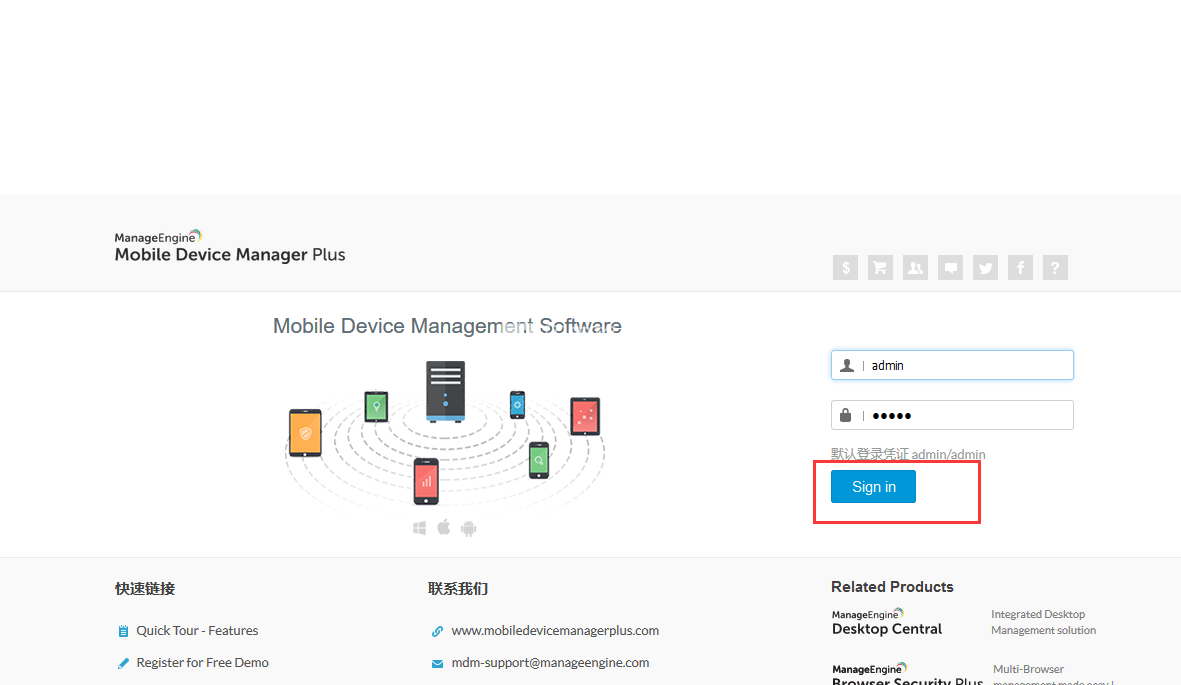Open the user community people icon
The height and width of the screenshot is (685, 1181).
tap(915, 268)
